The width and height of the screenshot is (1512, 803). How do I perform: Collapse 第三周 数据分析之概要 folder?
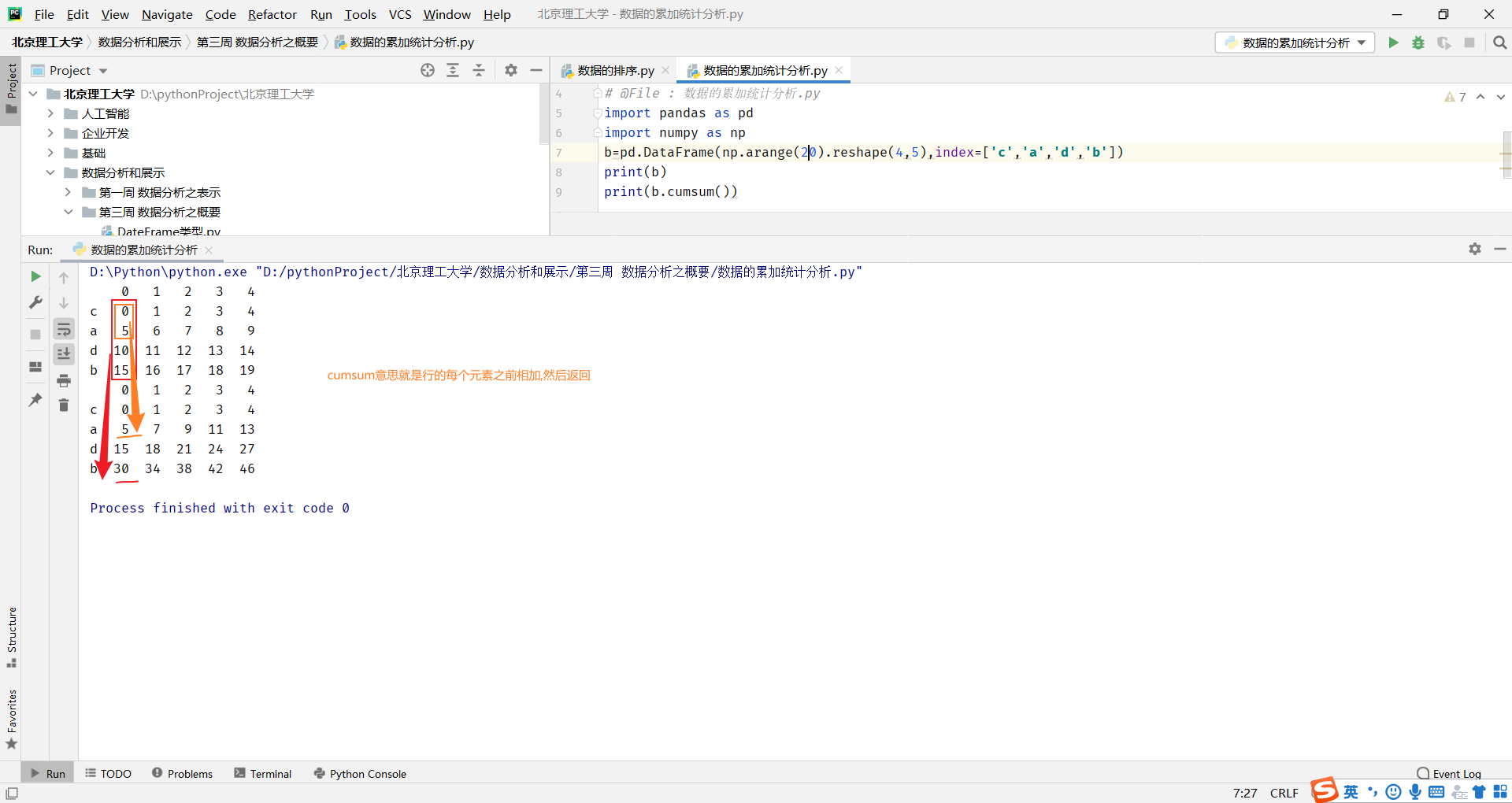click(x=68, y=212)
